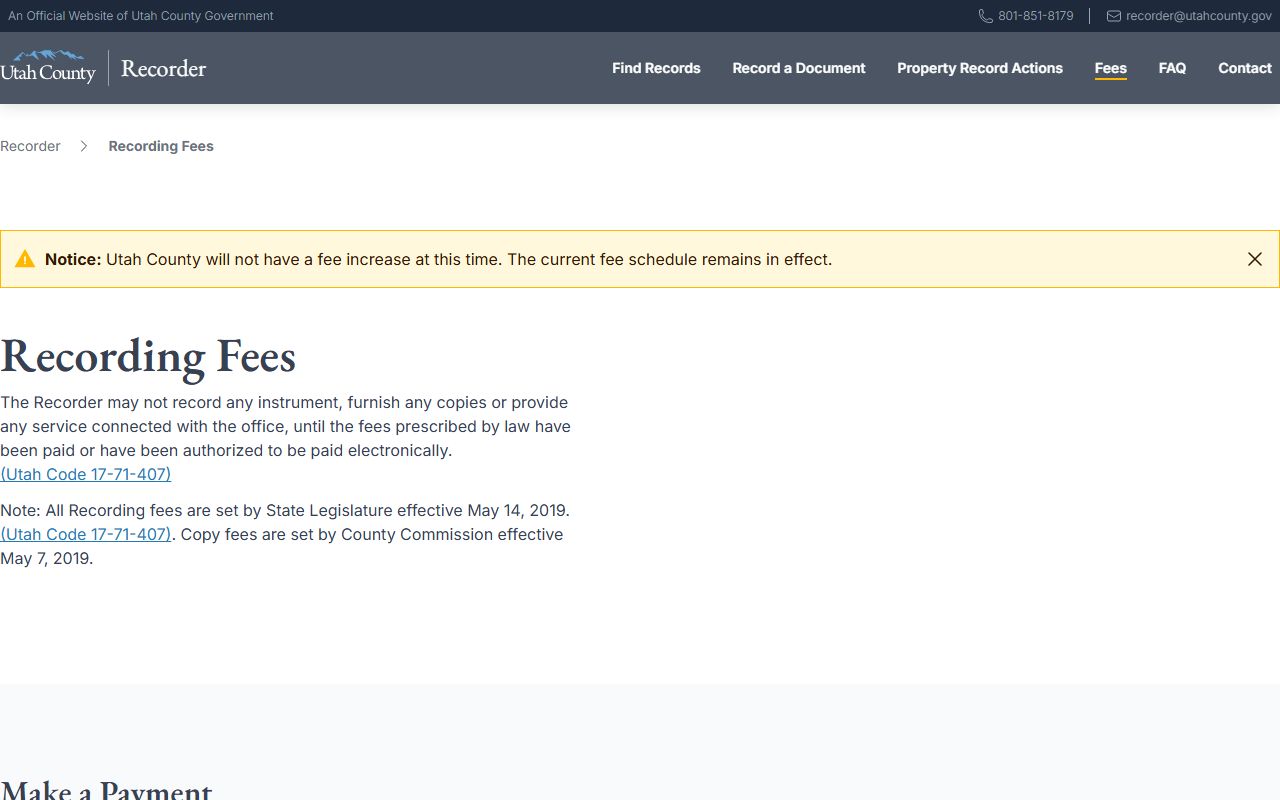Click the breadcrumb chevron separator

84,146
